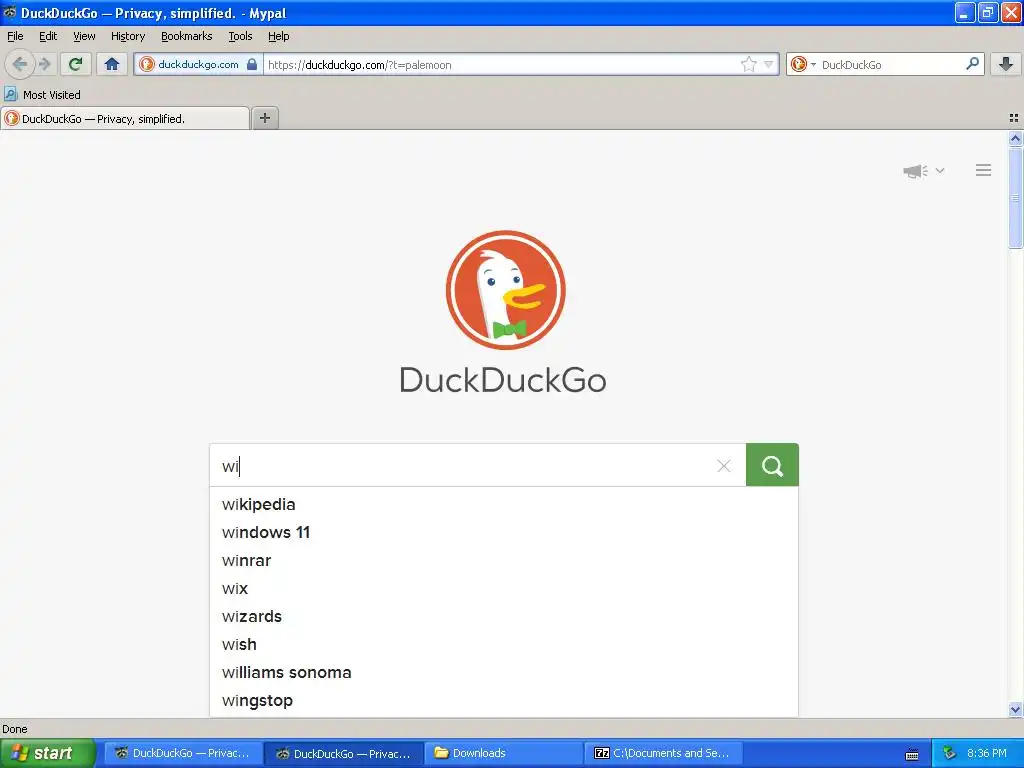This screenshot has width=1024, height=768.
Task: Open the DuckDuckGo hamburger menu
Action: 984,170
